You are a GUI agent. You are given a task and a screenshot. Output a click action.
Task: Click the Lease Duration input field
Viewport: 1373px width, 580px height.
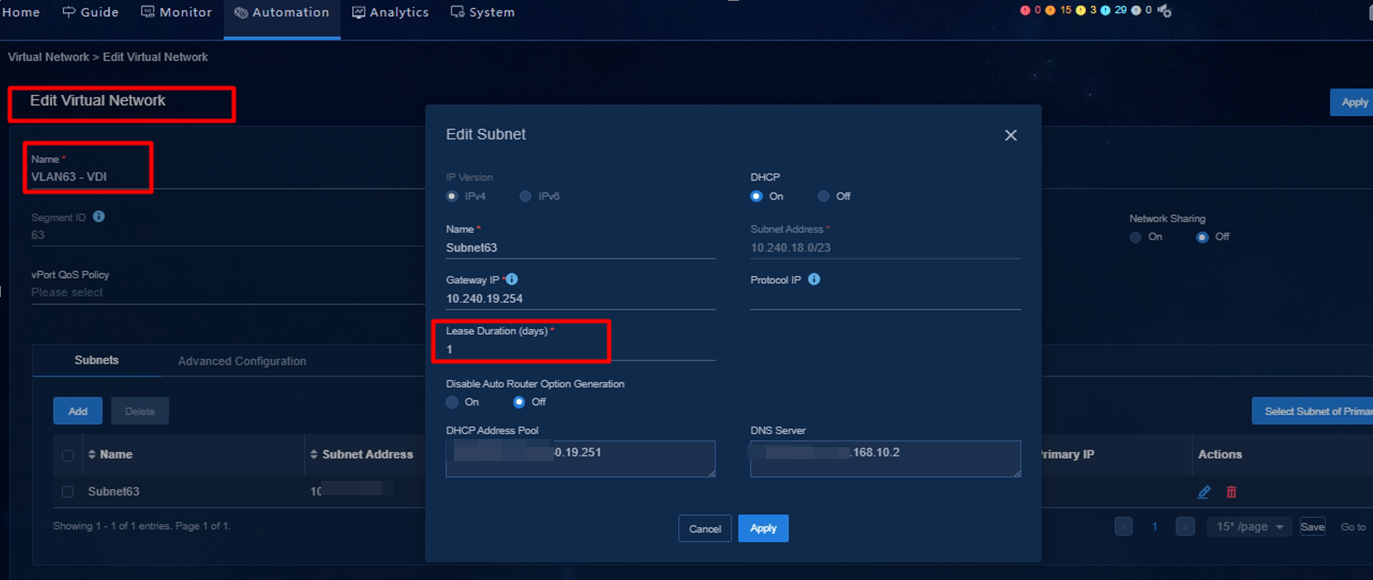coord(580,350)
